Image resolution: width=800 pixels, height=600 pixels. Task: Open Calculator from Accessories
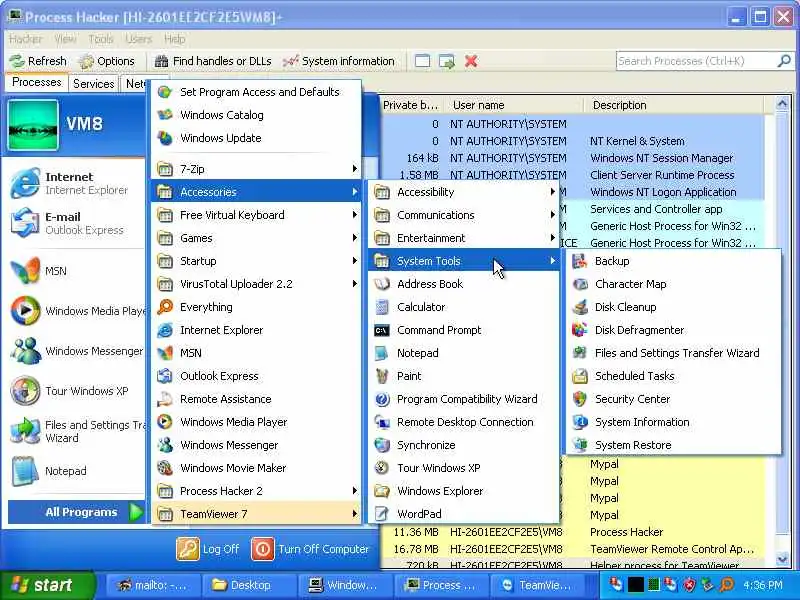click(x=463, y=307)
